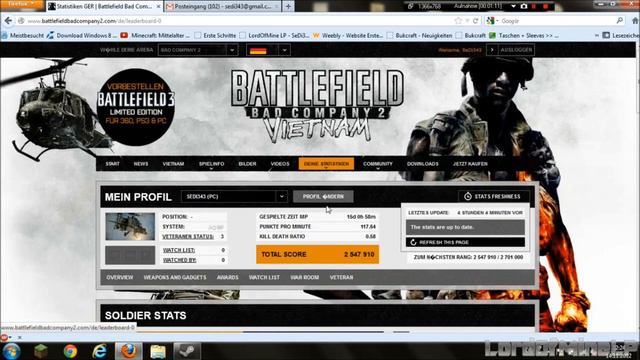The width and height of the screenshot is (640, 360).
Task: Open the Bukcraft - Neuigkeiten bookmark
Action: click(420, 36)
